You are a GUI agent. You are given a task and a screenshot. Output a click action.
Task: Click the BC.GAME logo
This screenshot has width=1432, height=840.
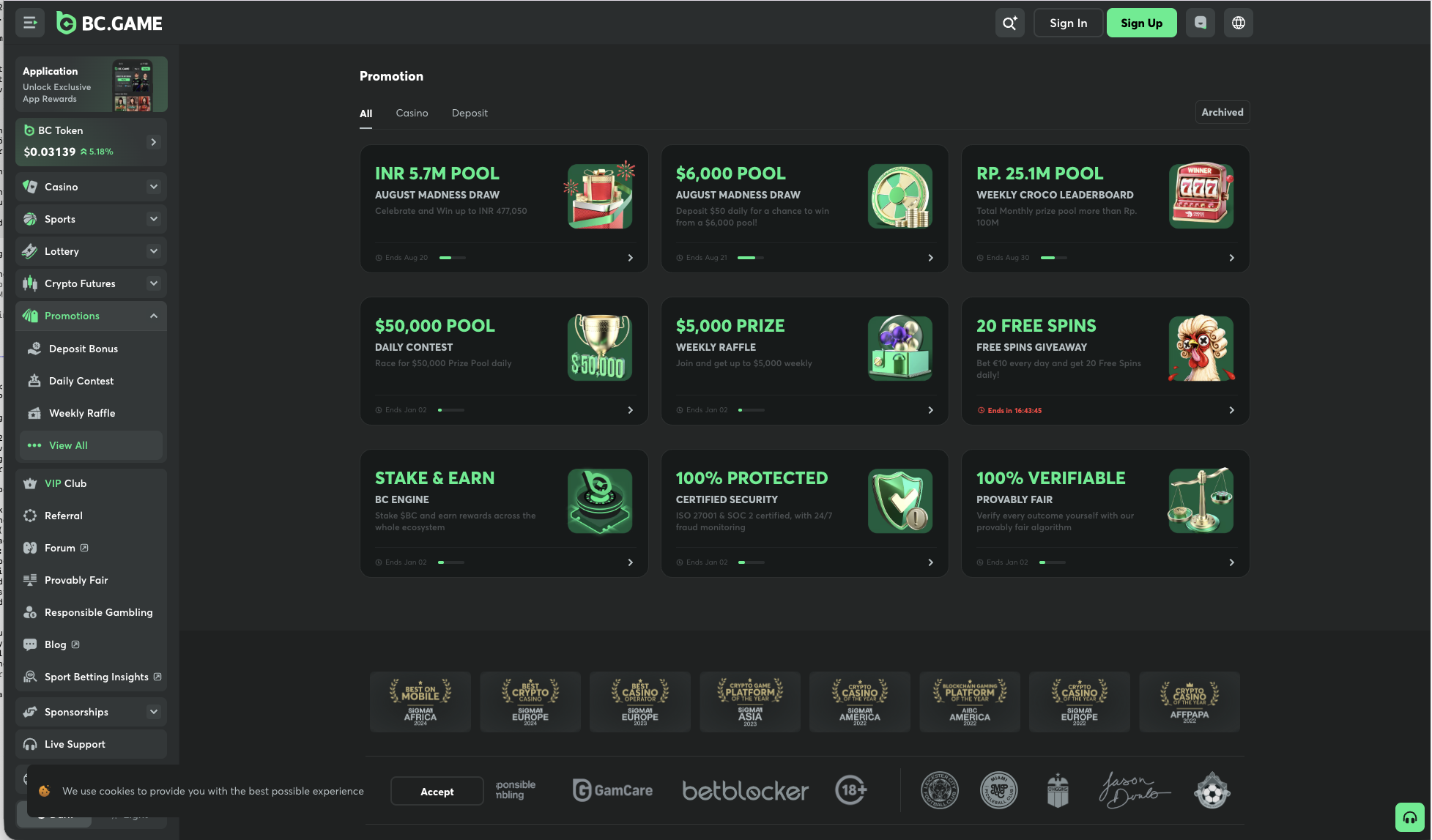tap(110, 23)
